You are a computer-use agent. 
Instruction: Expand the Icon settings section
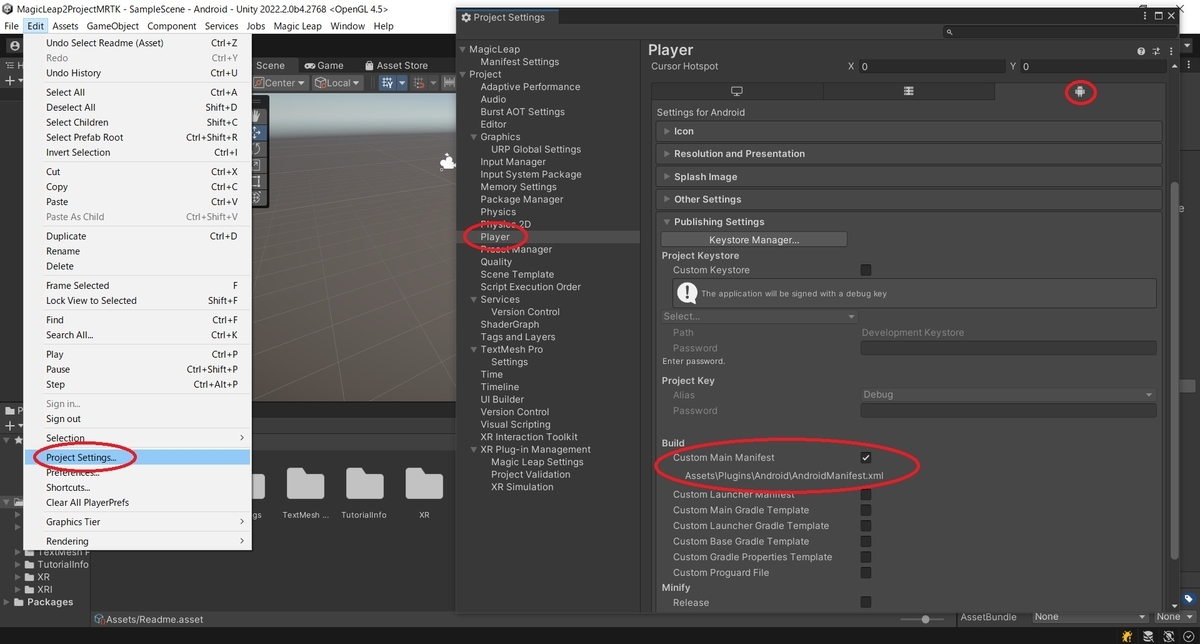point(909,131)
